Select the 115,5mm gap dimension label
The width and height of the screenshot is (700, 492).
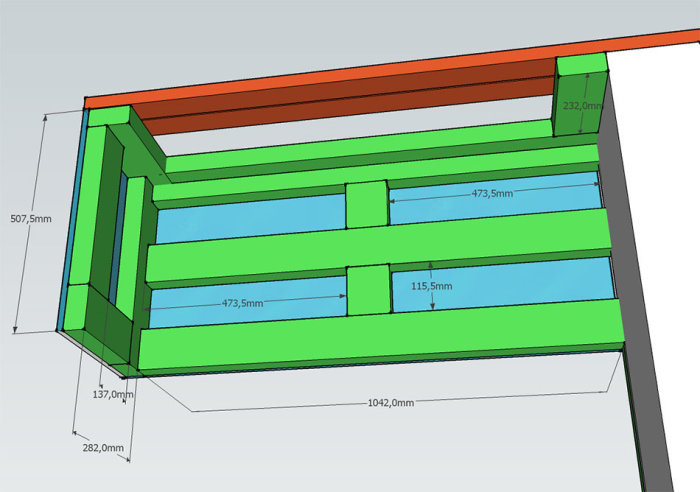point(432,286)
